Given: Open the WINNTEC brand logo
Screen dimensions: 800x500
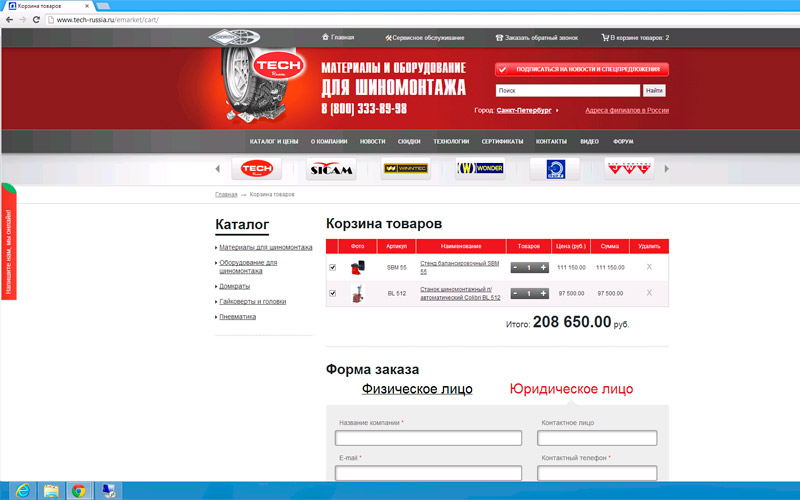Looking at the screenshot, I should click(x=405, y=169).
